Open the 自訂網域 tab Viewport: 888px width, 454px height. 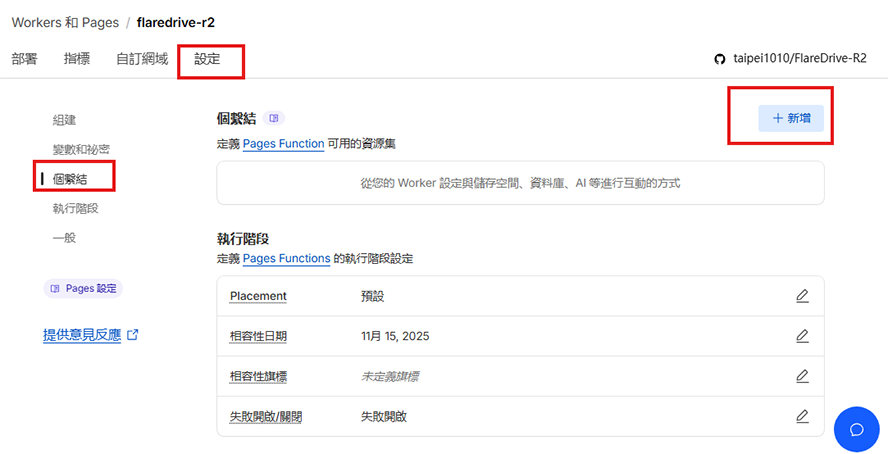(x=142, y=59)
